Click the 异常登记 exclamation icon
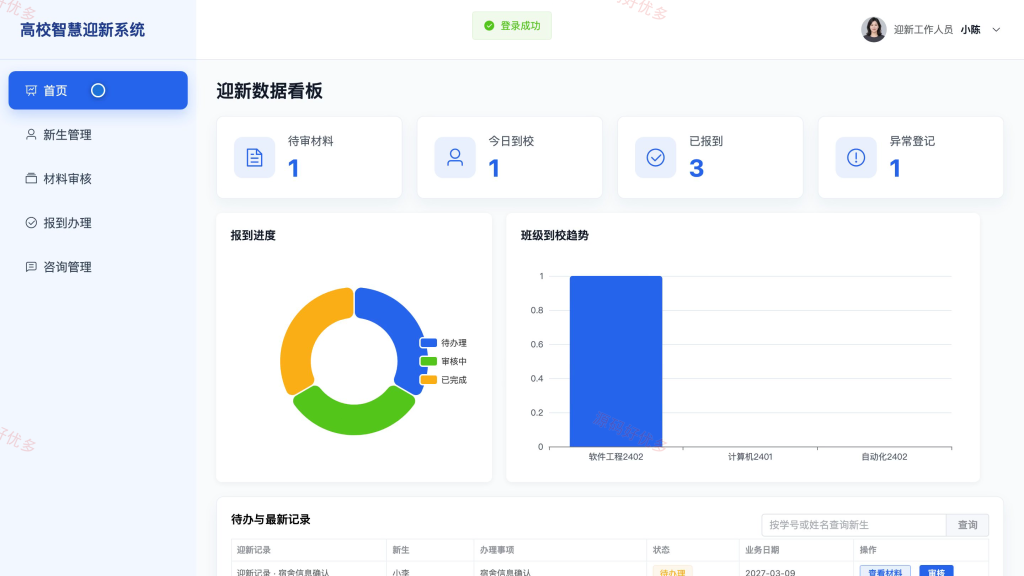The image size is (1024, 576). click(x=856, y=157)
